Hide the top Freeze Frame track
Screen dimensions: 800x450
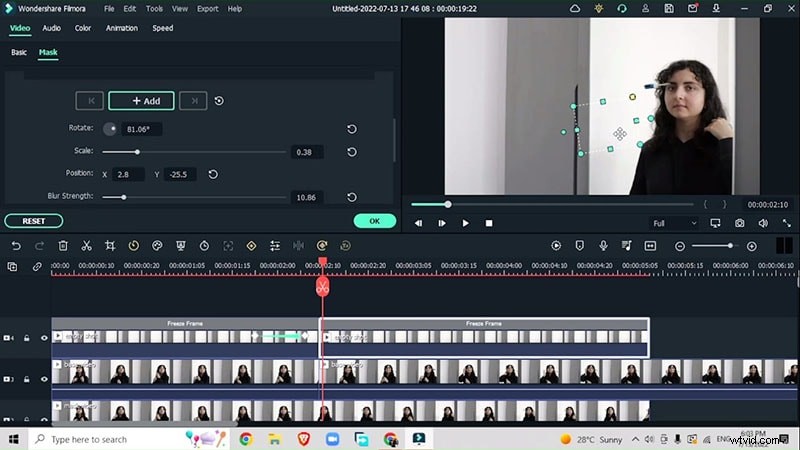(x=44, y=338)
